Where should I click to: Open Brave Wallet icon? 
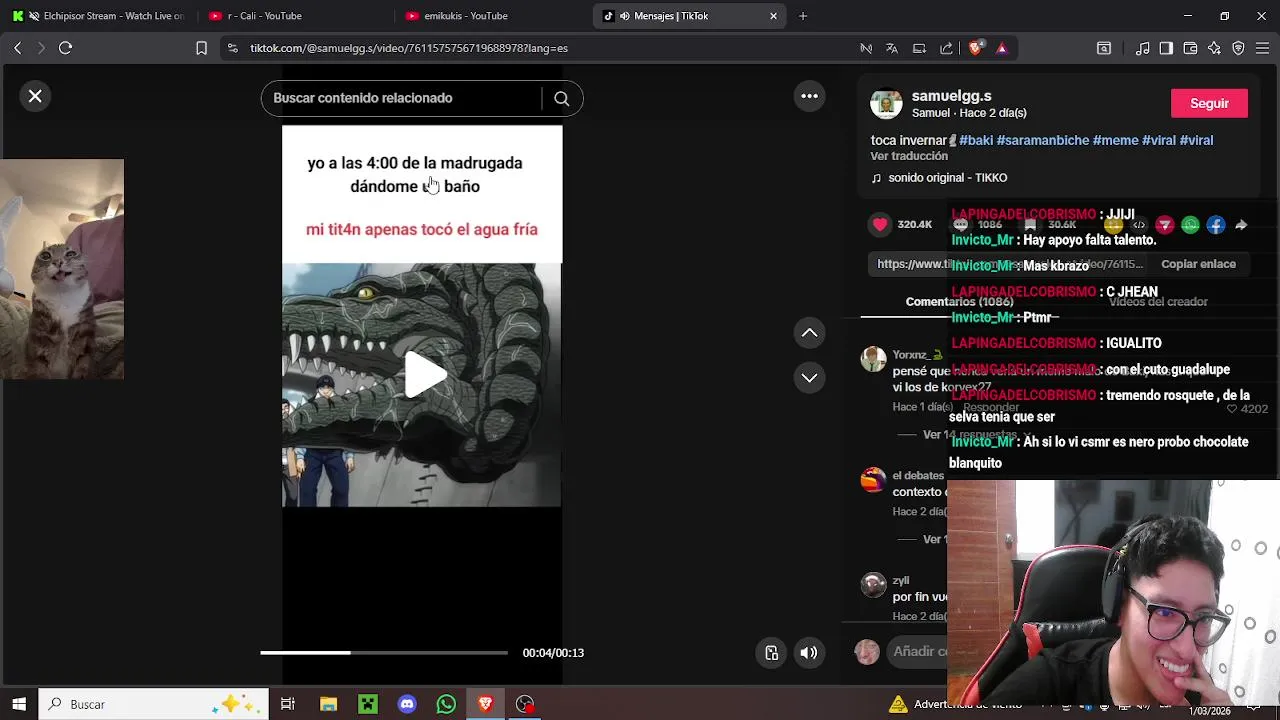click(x=1190, y=48)
